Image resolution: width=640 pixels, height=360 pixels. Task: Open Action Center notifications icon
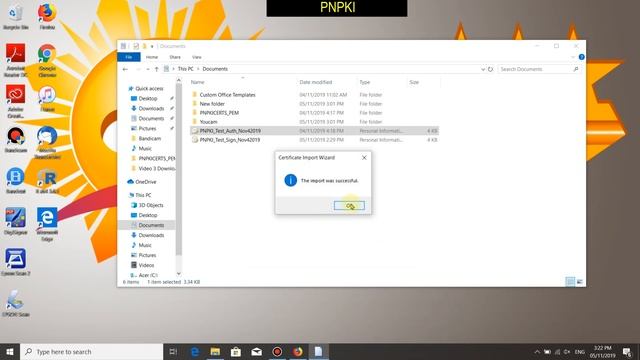click(x=627, y=352)
